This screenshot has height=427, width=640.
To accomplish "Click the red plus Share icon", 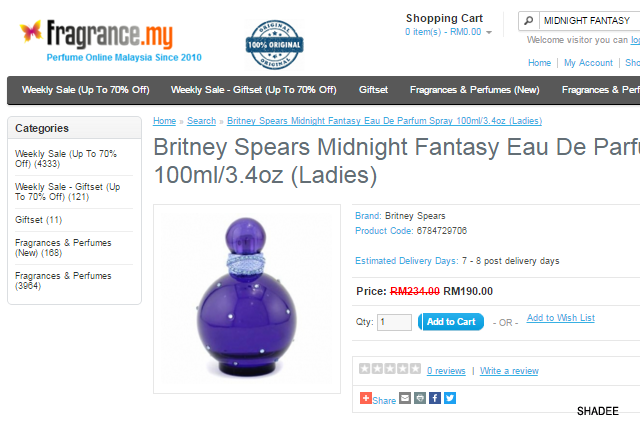I will (366, 398).
